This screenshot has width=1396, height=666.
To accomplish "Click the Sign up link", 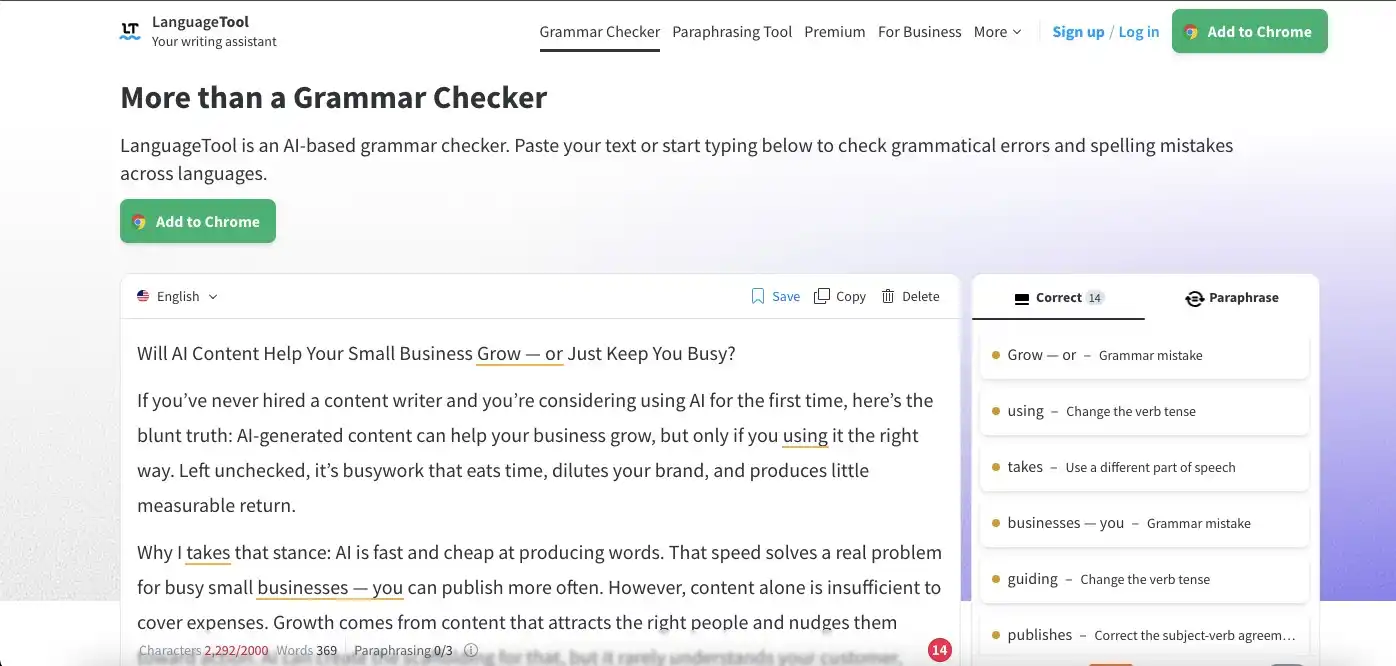I will pyautogui.click(x=1078, y=31).
